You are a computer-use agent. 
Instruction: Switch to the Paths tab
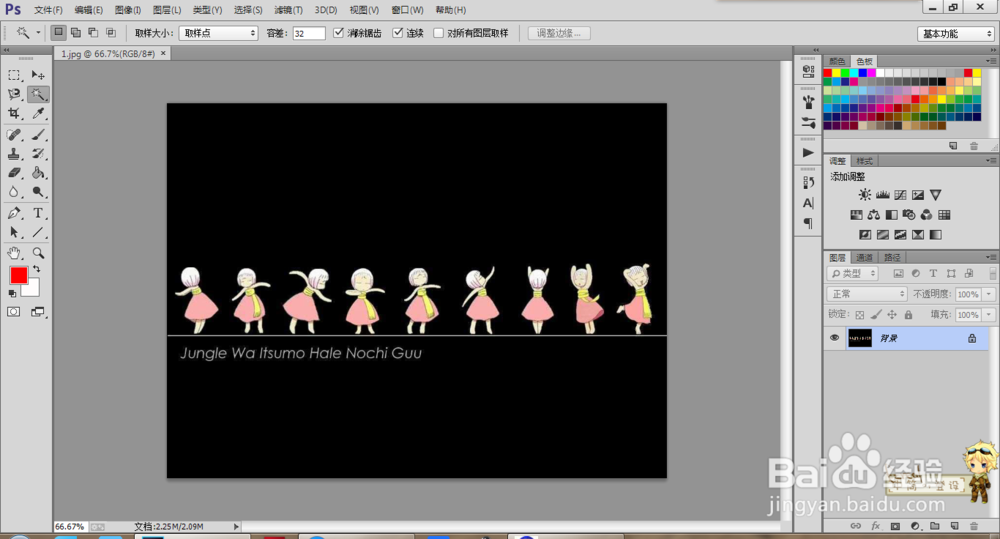pyautogui.click(x=892, y=257)
